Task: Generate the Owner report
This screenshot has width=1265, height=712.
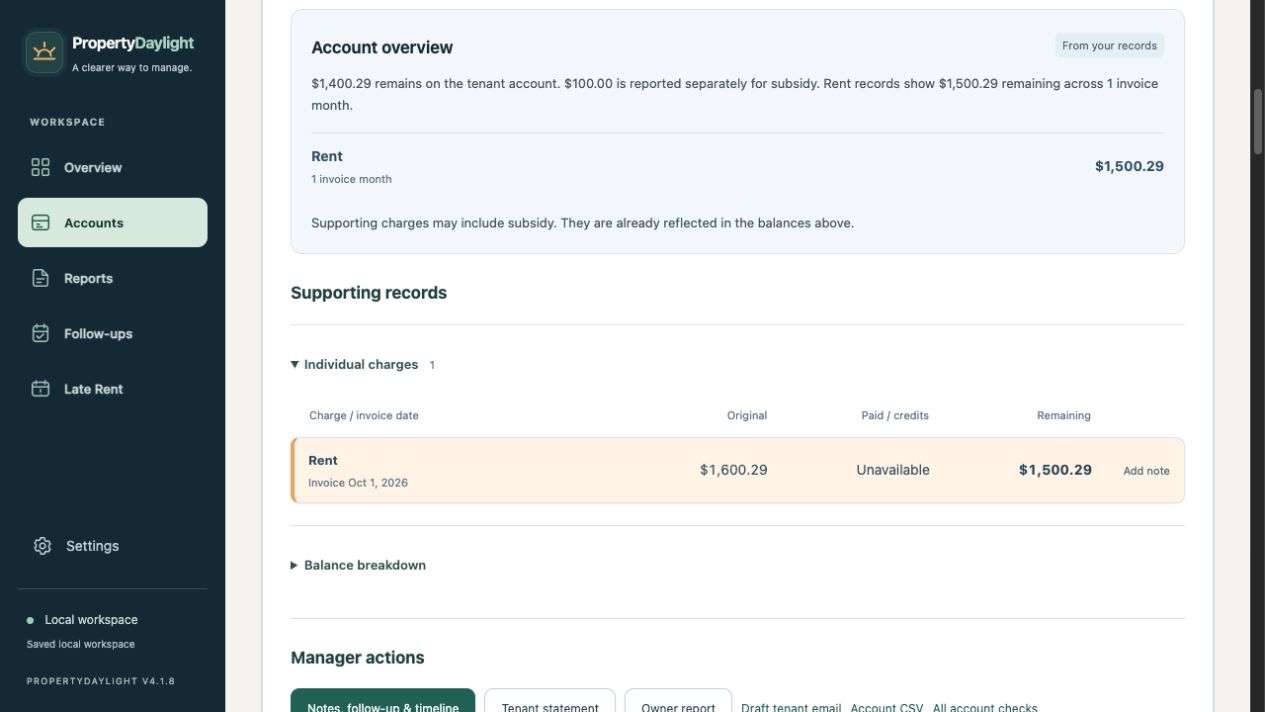Action: coord(678,701)
